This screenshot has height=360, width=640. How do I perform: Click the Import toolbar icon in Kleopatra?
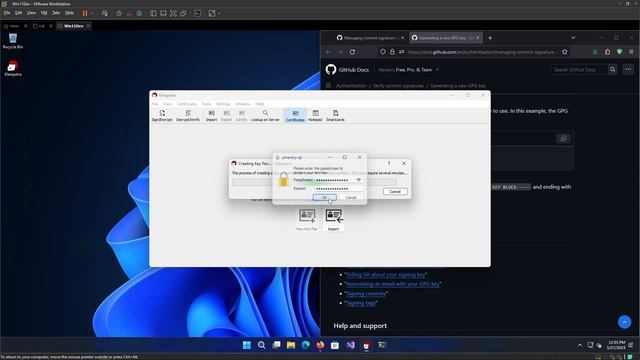pos(211,116)
